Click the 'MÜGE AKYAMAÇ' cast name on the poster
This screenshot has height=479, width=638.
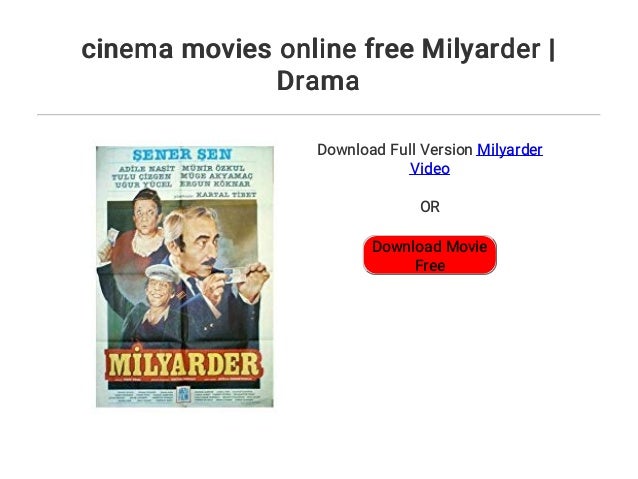click(x=216, y=176)
